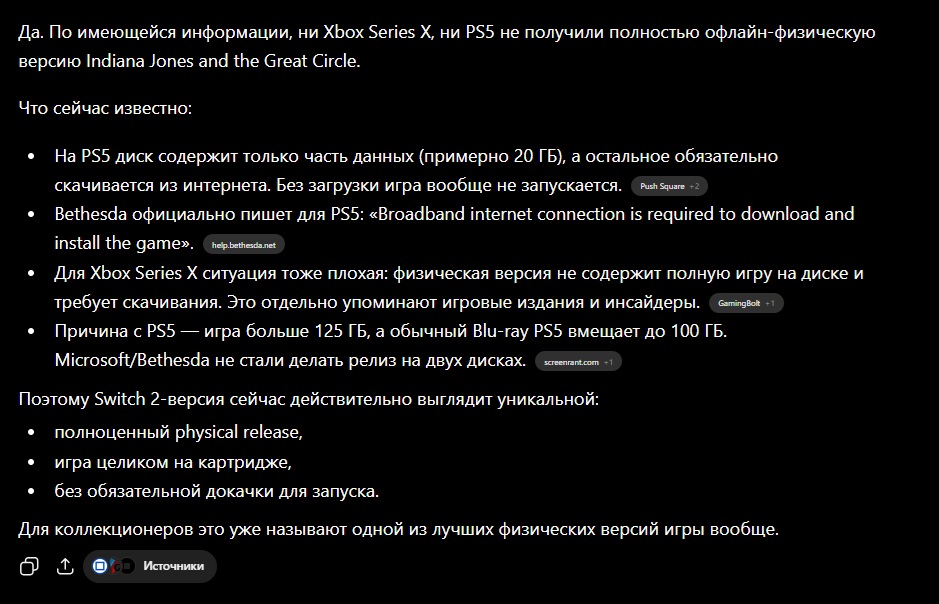Open the Push Square citation chip
The image size is (939, 604).
point(669,186)
